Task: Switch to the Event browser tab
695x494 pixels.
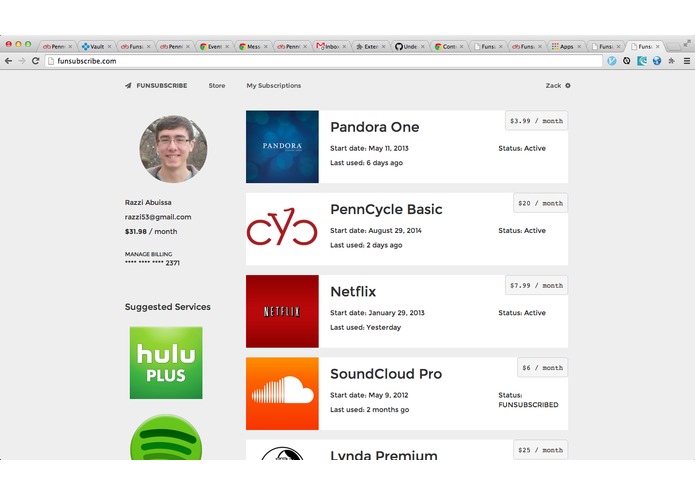Action: click(x=215, y=47)
